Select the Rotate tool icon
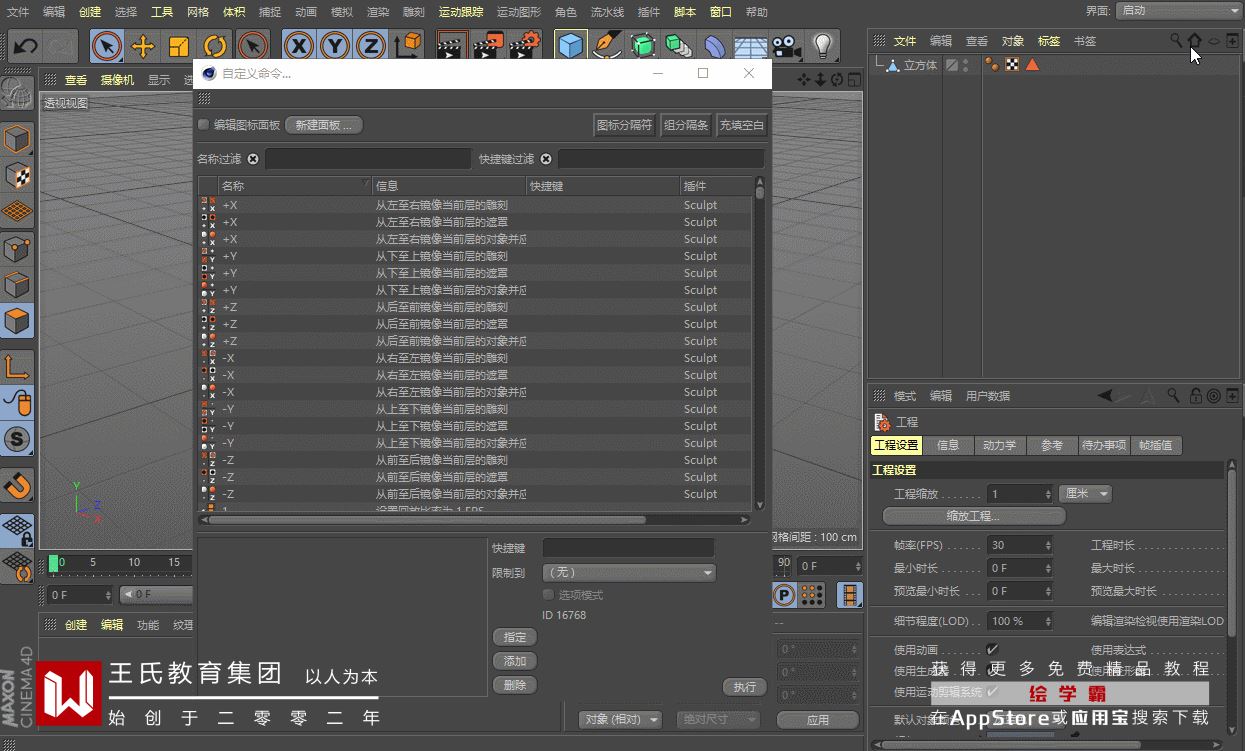 (x=215, y=46)
